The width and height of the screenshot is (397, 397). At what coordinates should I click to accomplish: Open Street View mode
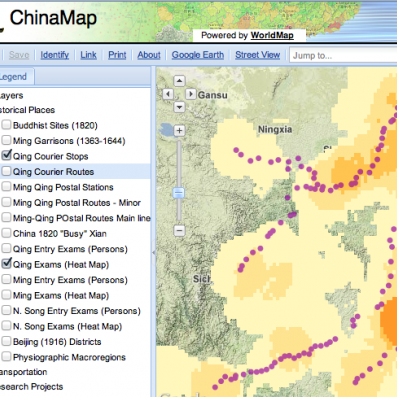[x=257, y=55]
